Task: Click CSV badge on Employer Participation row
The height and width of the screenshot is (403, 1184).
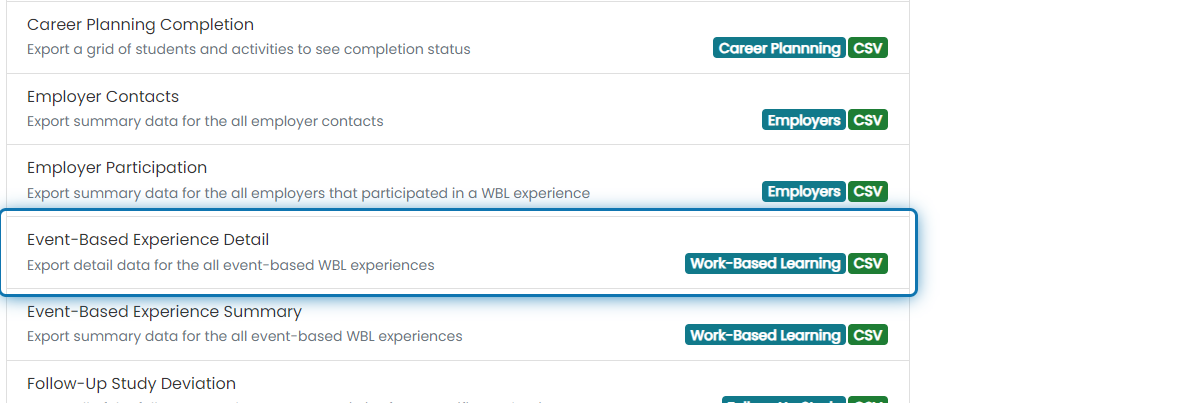Action: [868, 192]
